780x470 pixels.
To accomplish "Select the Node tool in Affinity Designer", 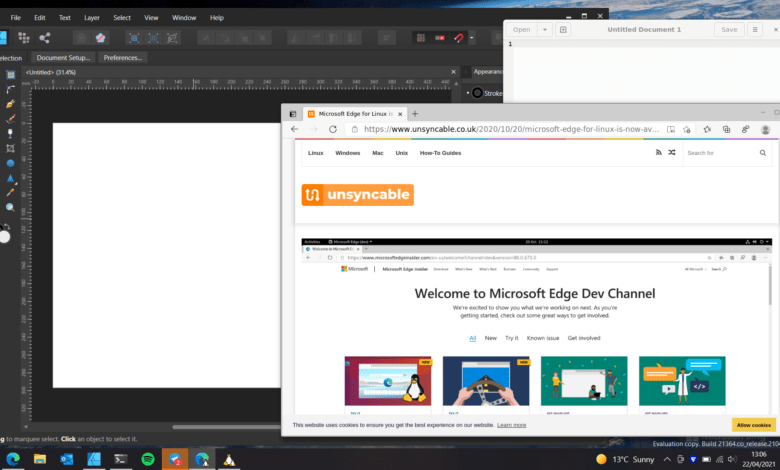I will tap(10, 90).
